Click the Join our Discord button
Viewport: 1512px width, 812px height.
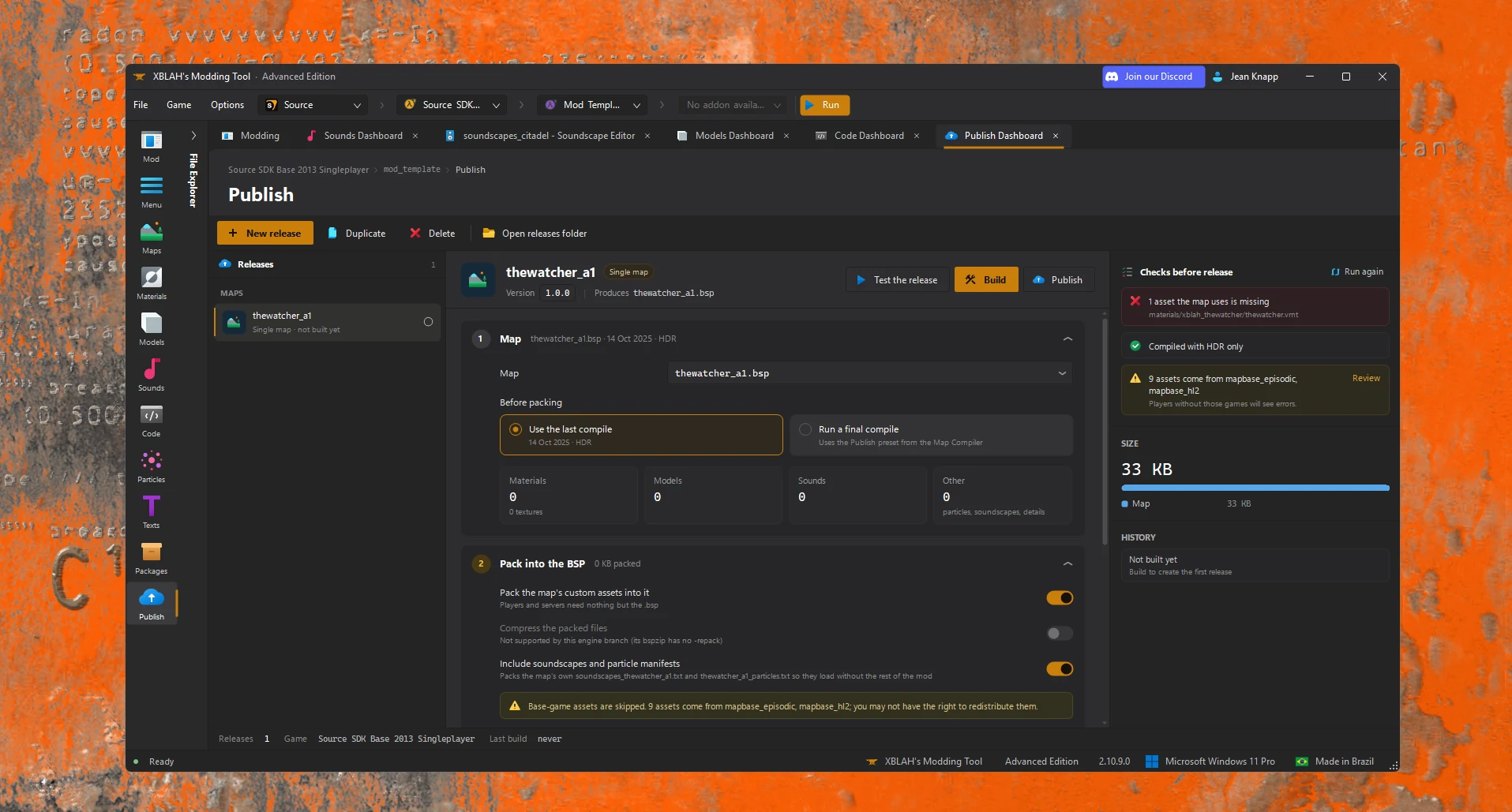(x=1153, y=77)
